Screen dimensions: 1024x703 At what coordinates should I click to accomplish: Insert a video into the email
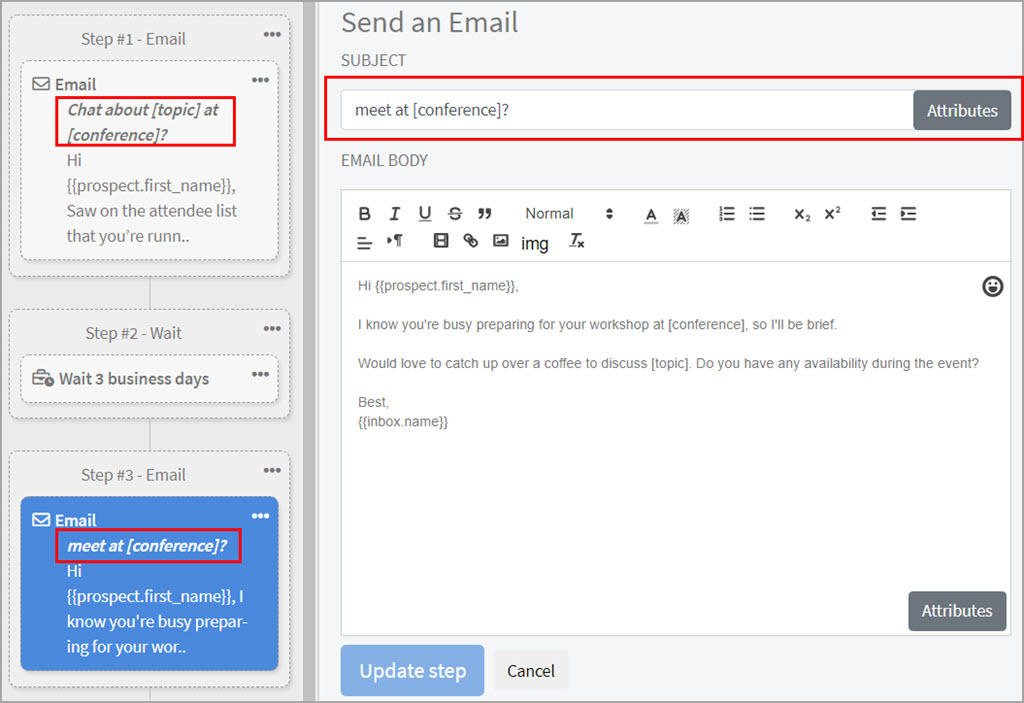(x=440, y=241)
